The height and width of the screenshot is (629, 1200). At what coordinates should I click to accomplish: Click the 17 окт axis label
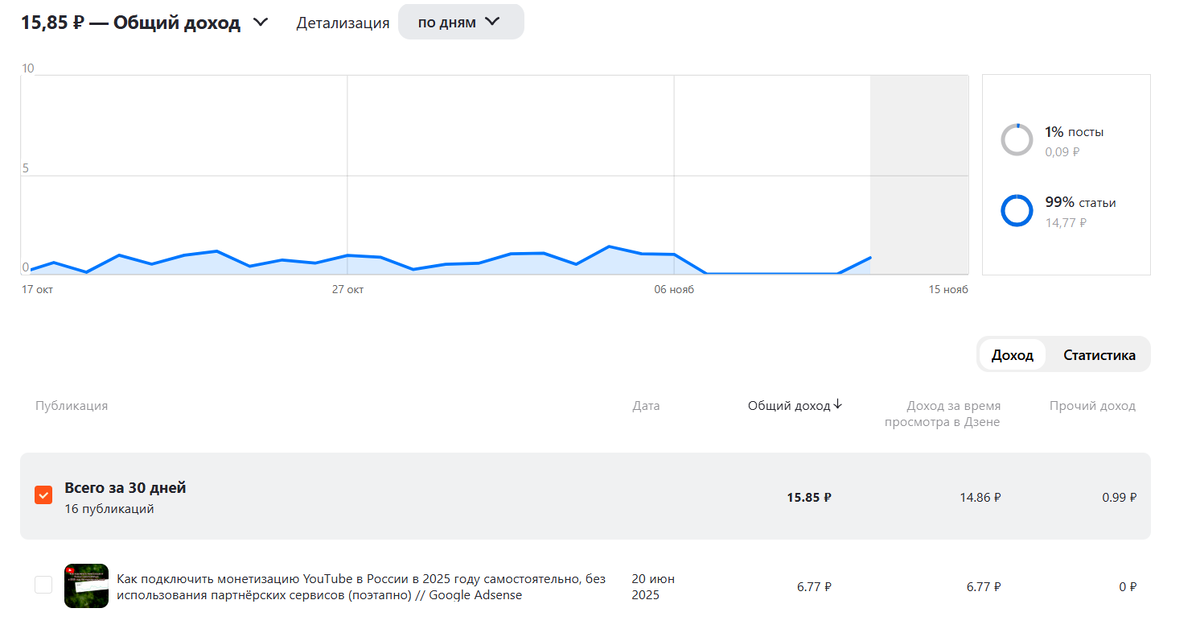click(37, 289)
